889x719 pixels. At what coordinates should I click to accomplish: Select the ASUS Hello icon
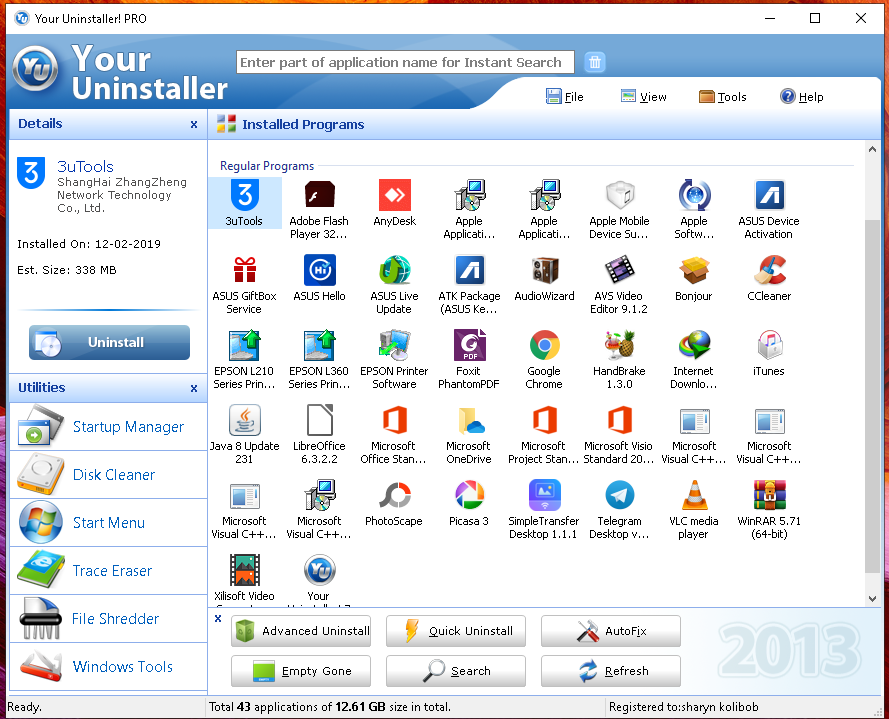pyautogui.click(x=319, y=270)
